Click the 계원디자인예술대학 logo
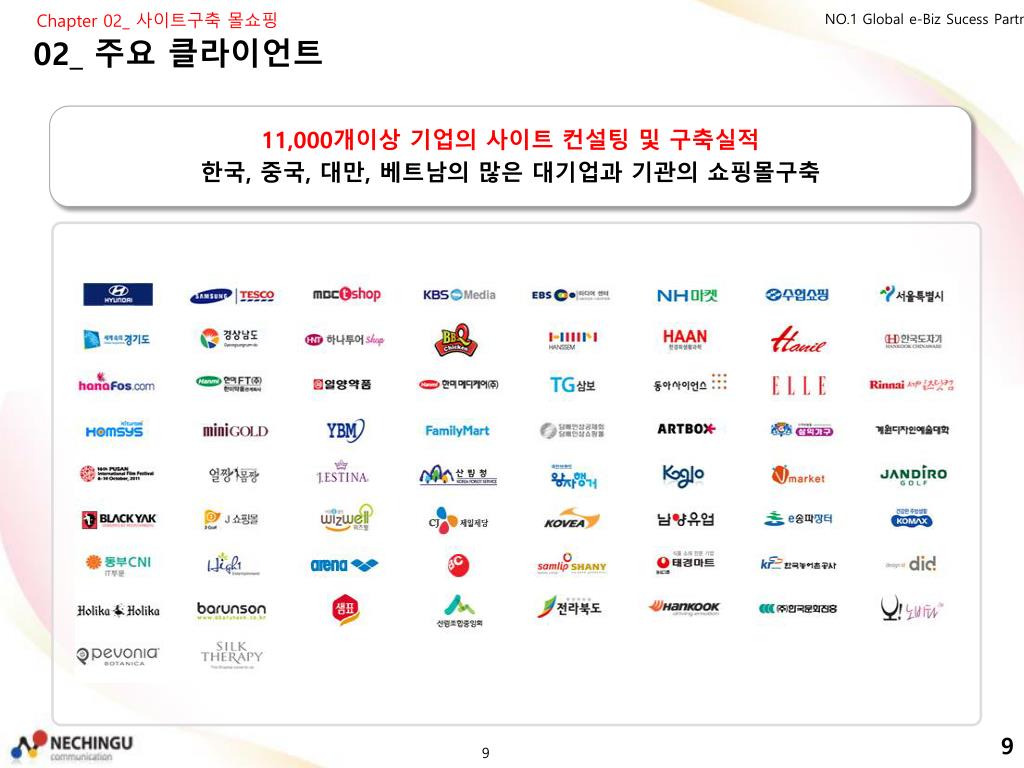Viewport: 1024px width, 768px height. (912, 430)
